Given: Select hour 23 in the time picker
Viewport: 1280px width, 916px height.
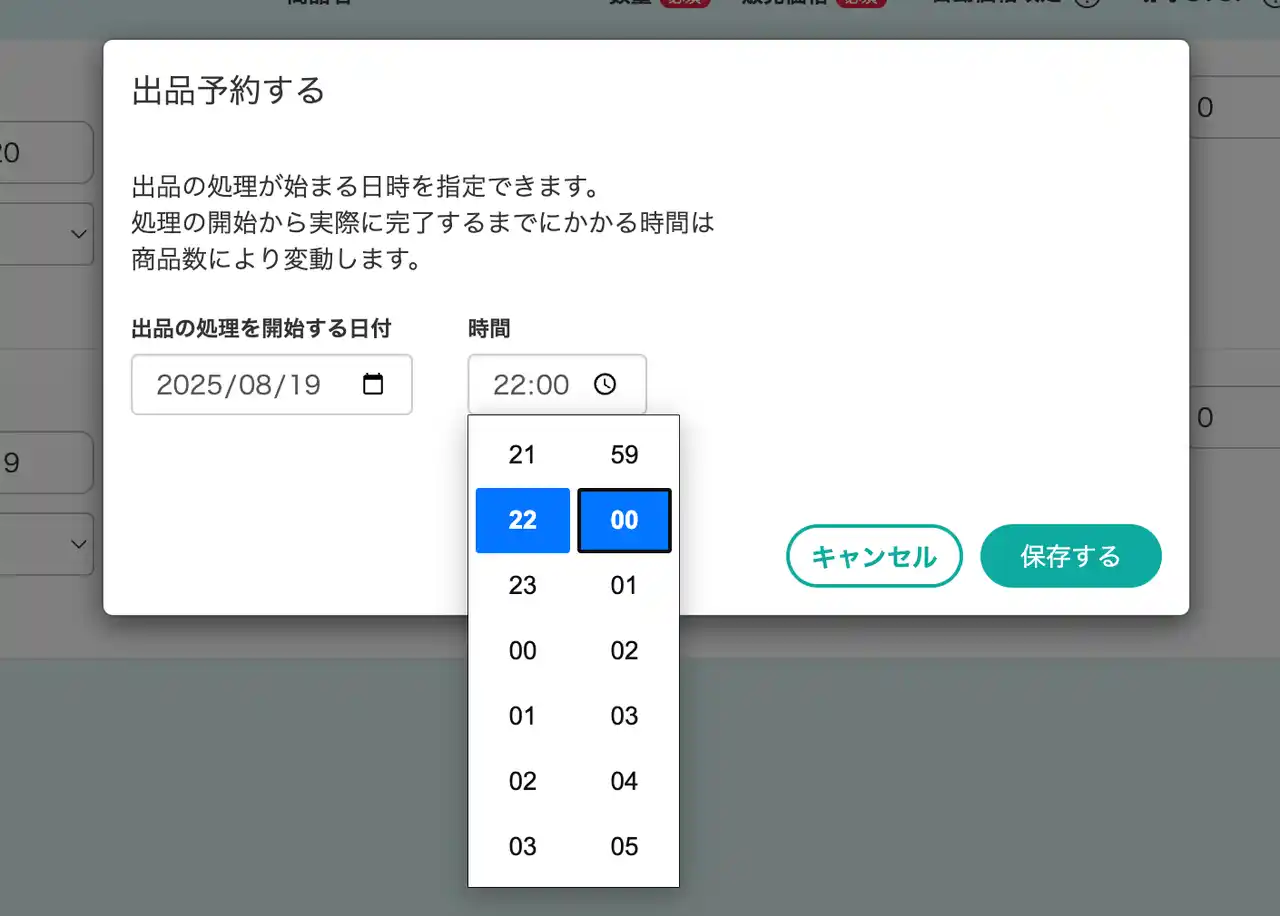Looking at the screenshot, I should click(x=522, y=585).
